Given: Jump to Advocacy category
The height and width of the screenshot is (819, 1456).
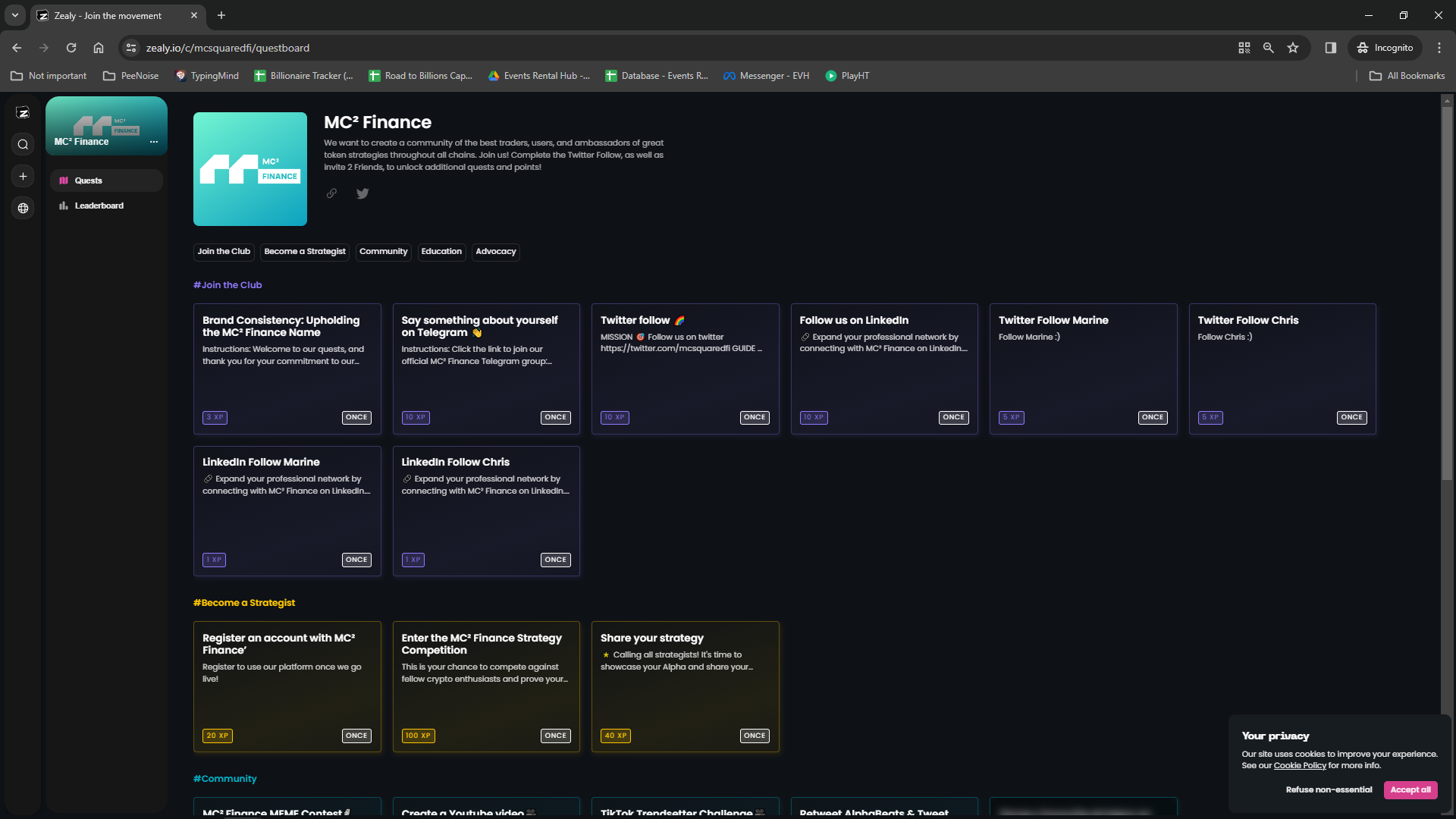Looking at the screenshot, I should pos(496,252).
